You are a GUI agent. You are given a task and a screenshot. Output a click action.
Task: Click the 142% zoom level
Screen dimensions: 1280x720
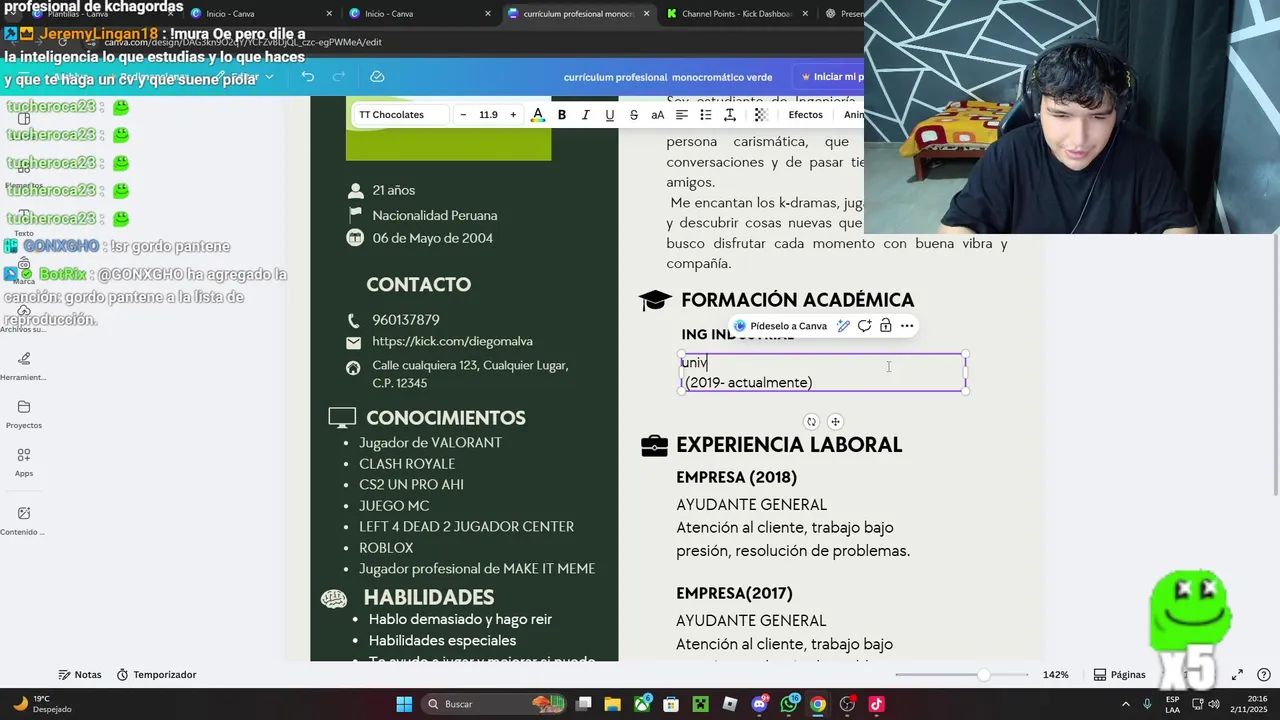pos(1055,675)
